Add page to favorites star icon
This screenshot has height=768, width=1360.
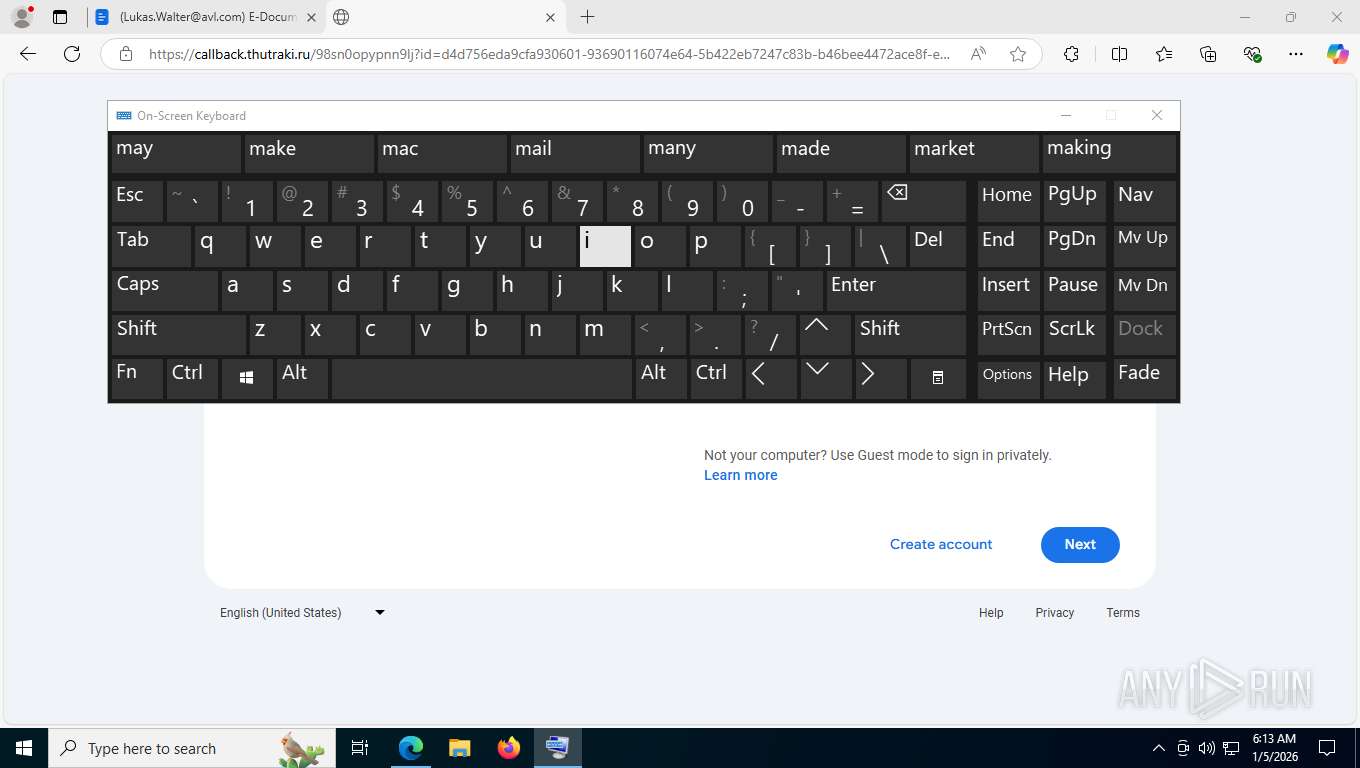(x=1018, y=54)
